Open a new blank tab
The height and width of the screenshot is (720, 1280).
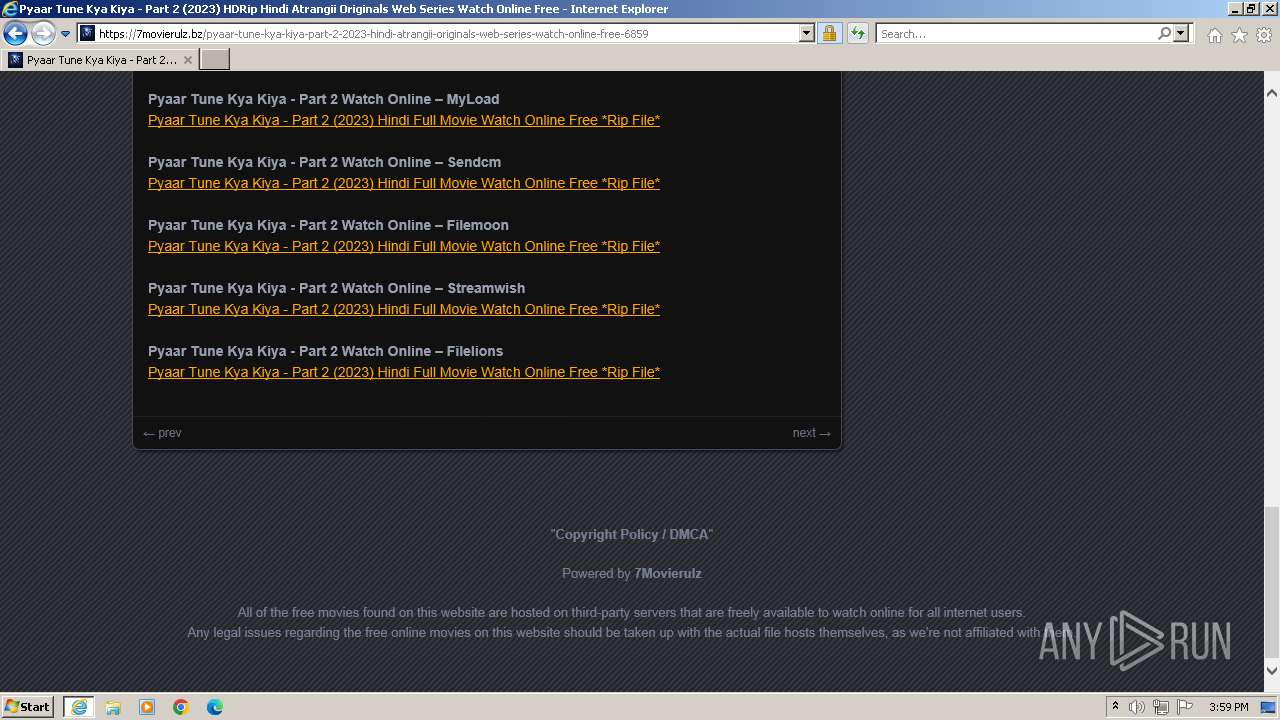pyautogui.click(x=215, y=60)
